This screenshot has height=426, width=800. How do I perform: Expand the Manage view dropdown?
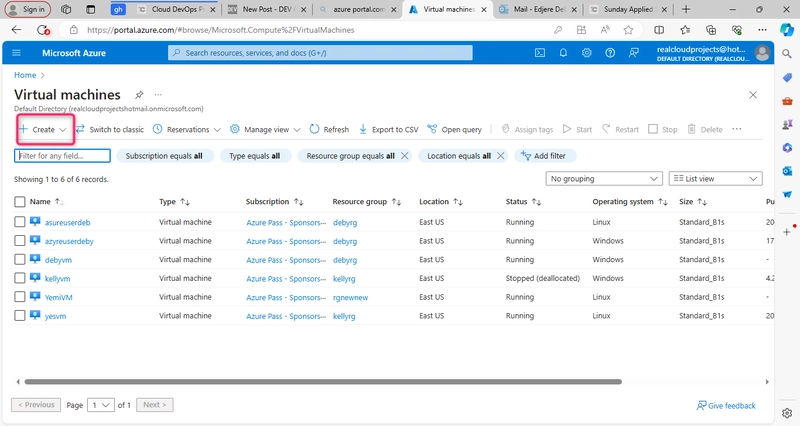click(x=297, y=130)
